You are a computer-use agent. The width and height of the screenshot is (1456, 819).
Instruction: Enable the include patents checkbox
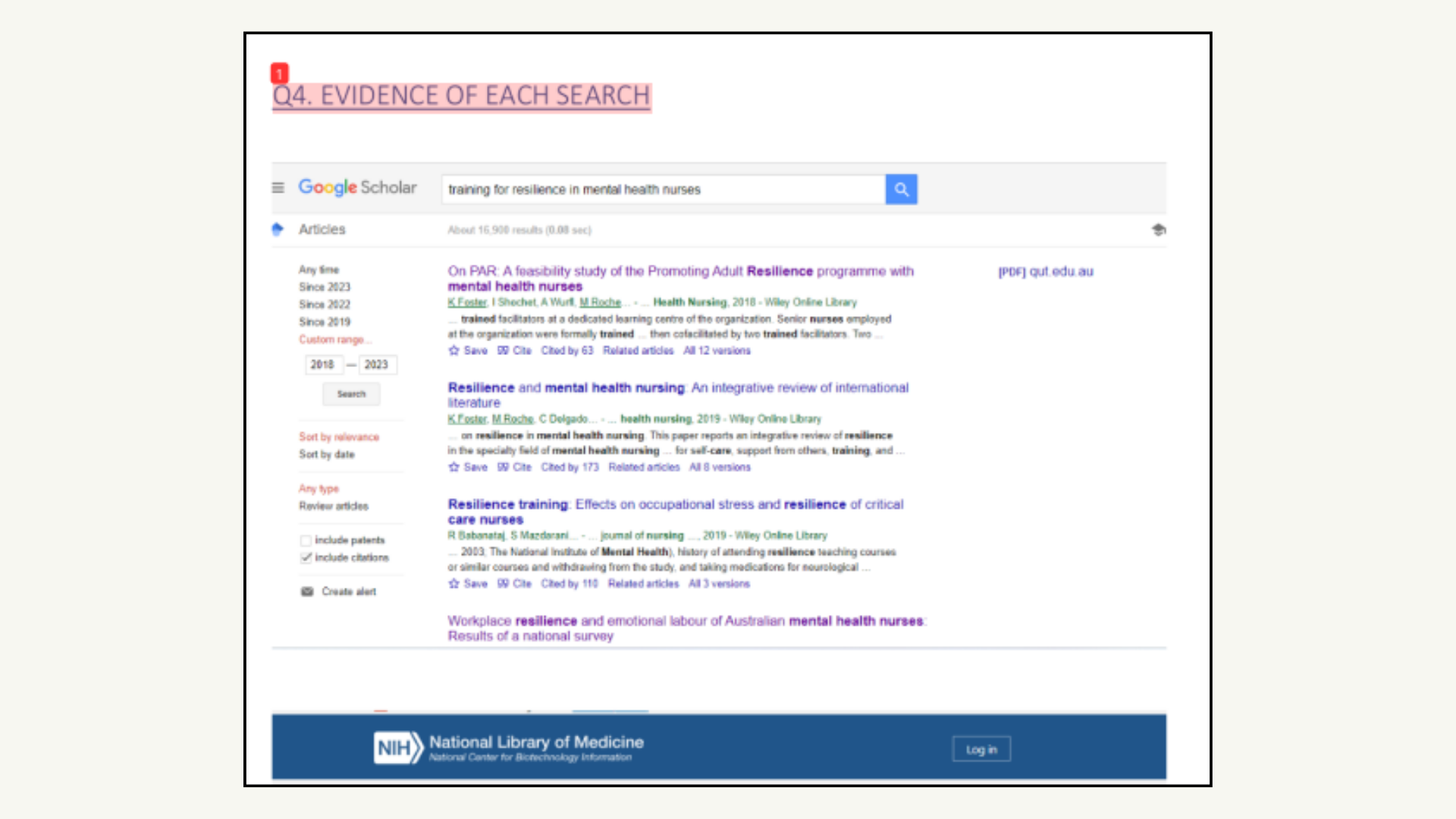(x=306, y=540)
